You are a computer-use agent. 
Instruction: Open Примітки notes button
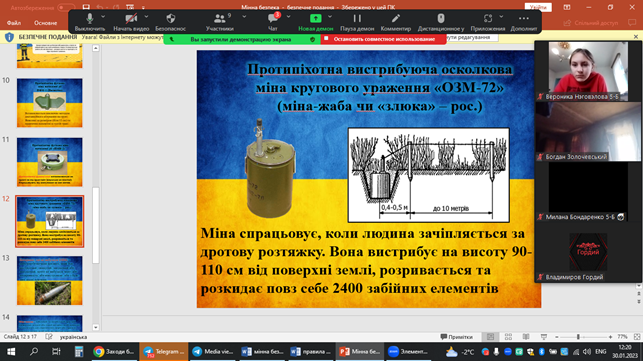pyautogui.click(x=456, y=337)
